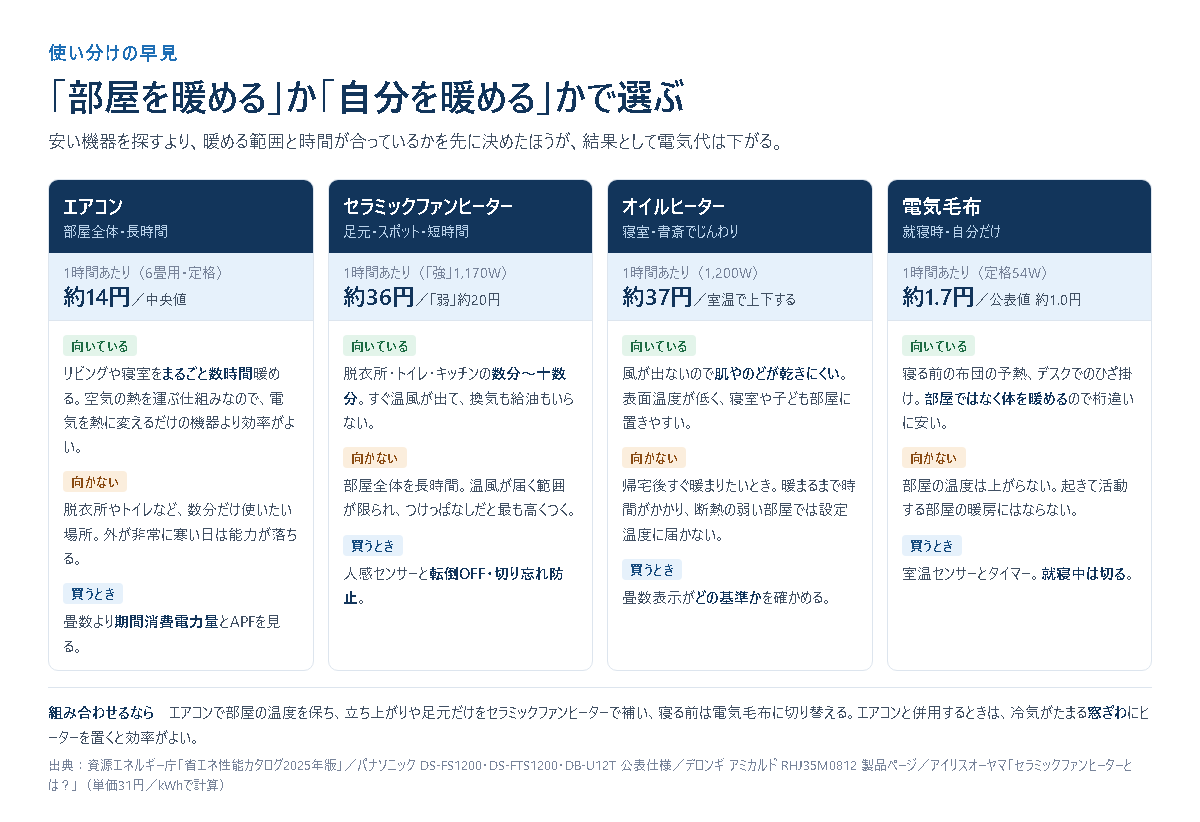Click the エアコン card header

click(x=181, y=217)
